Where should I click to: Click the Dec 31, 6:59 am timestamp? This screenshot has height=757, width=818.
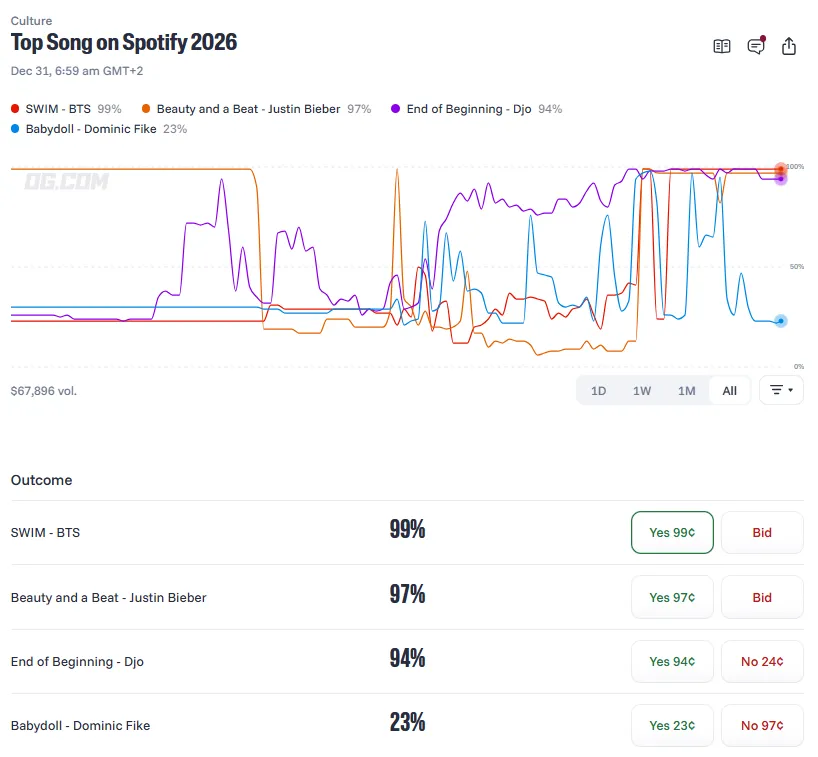pos(77,71)
